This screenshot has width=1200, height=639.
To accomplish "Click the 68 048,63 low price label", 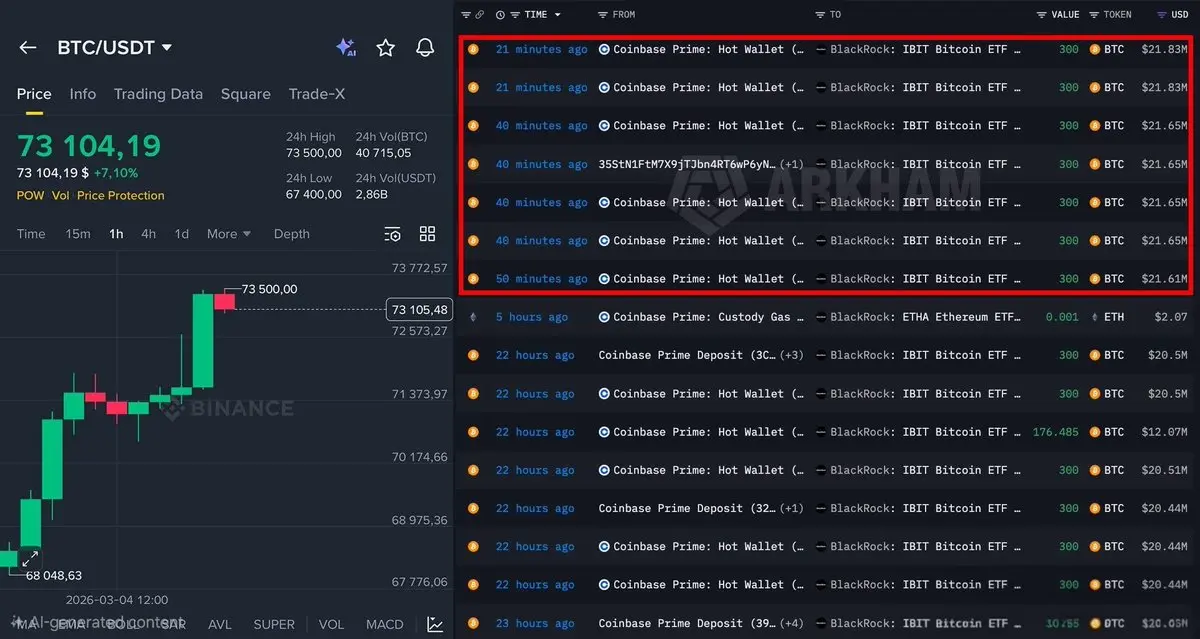I will pos(54,576).
